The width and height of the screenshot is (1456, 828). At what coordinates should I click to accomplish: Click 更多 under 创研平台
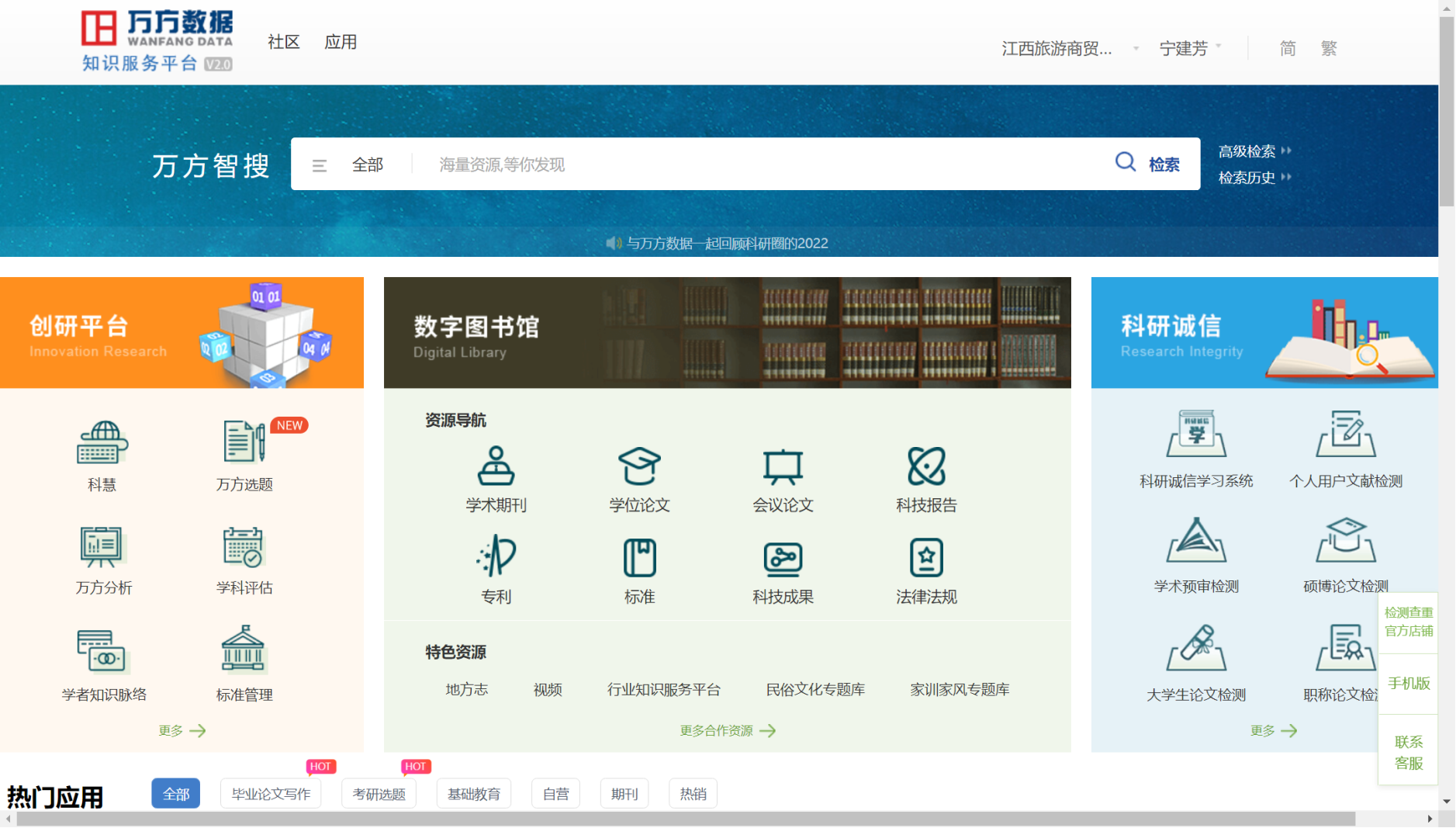point(182,730)
